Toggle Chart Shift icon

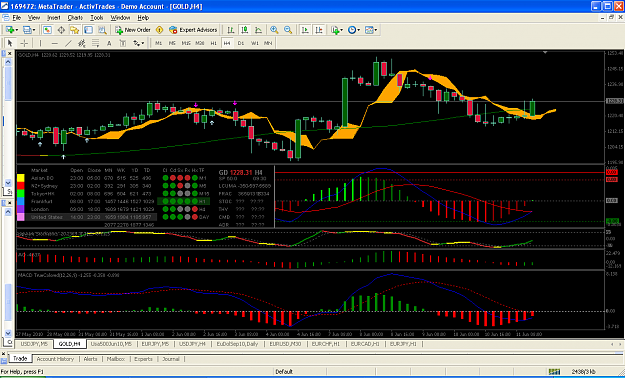tap(319, 30)
